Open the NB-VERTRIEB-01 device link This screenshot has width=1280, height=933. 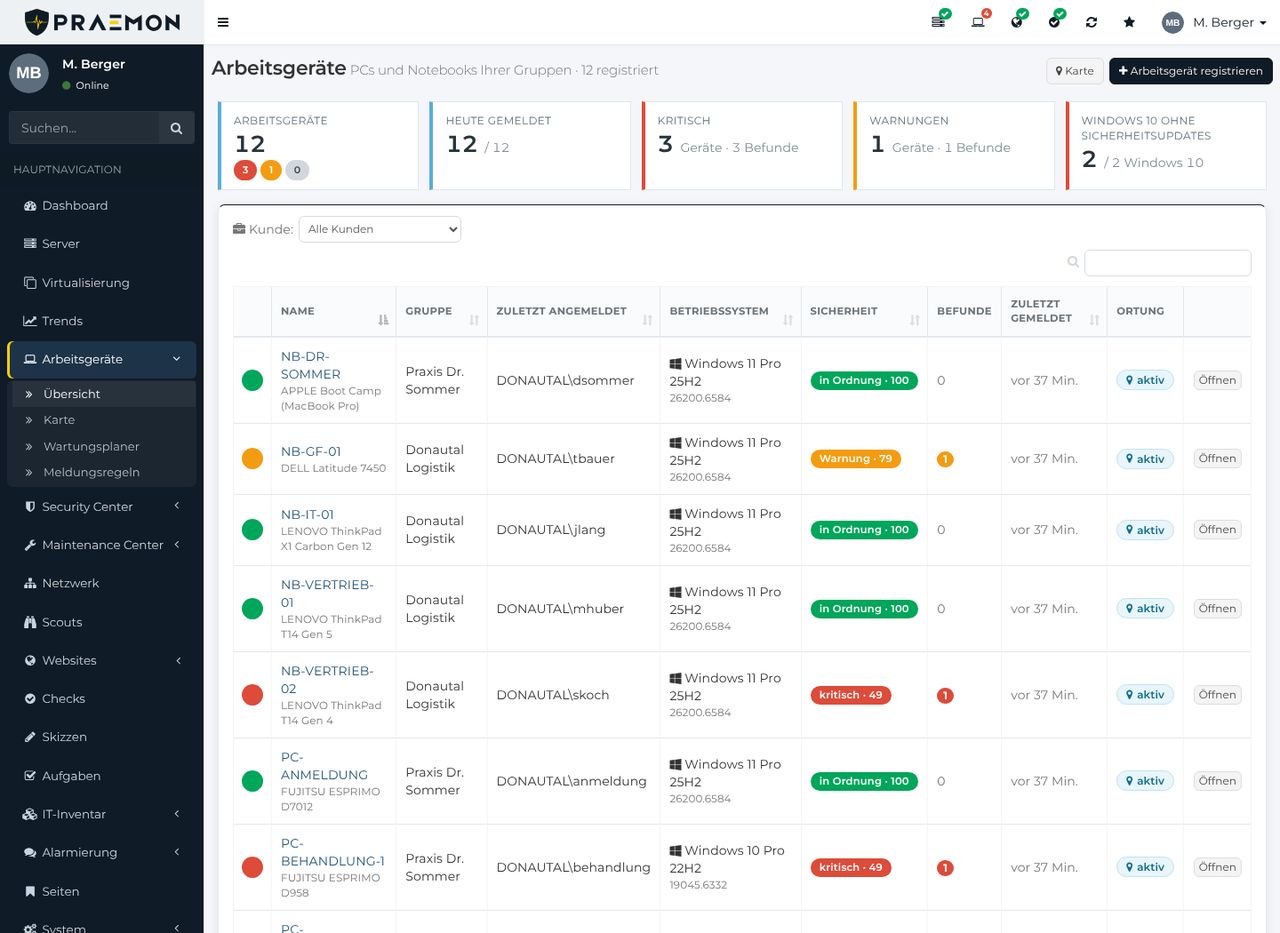pos(326,593)
